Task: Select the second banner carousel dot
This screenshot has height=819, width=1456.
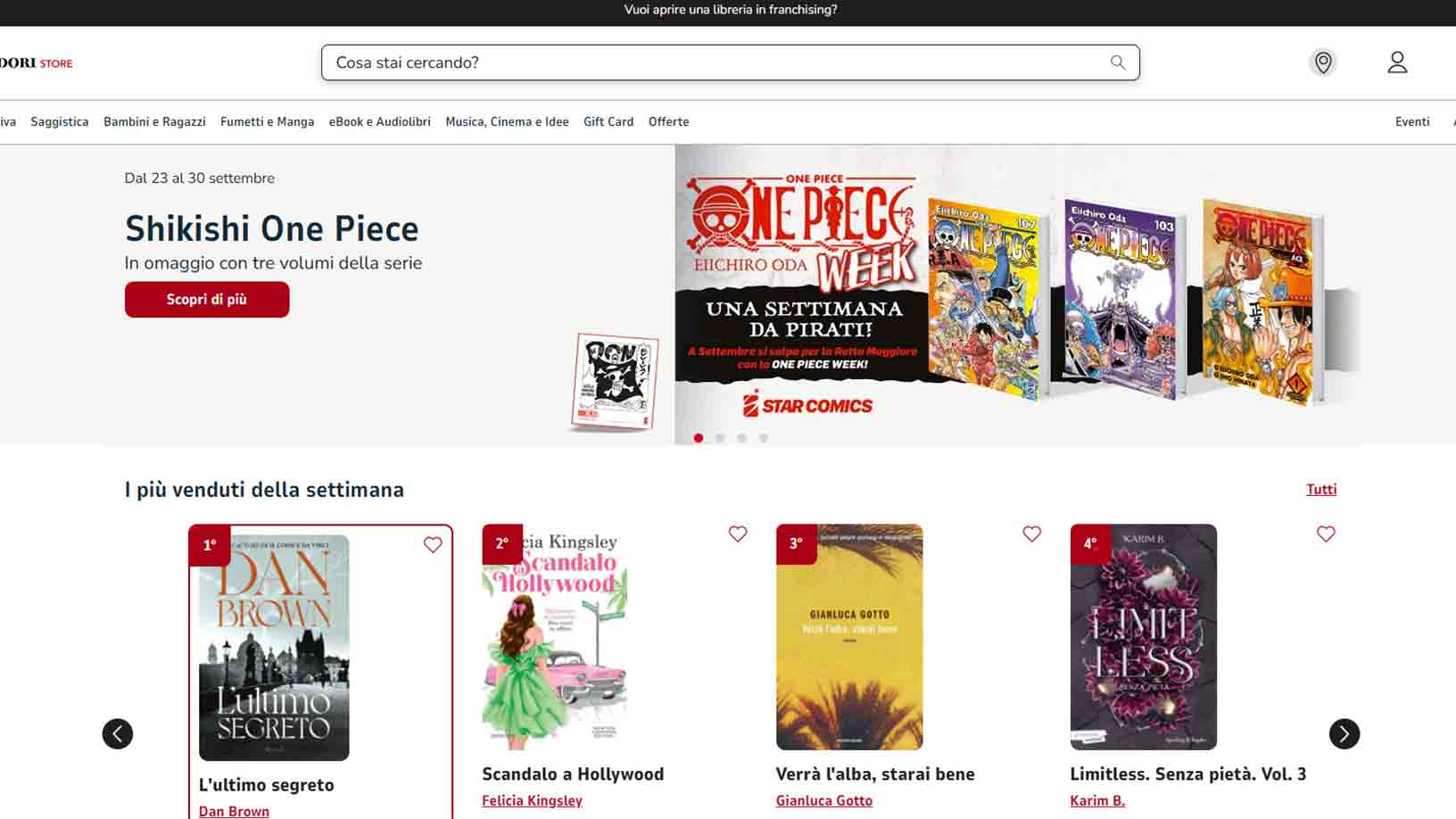Action: [720, 438]
